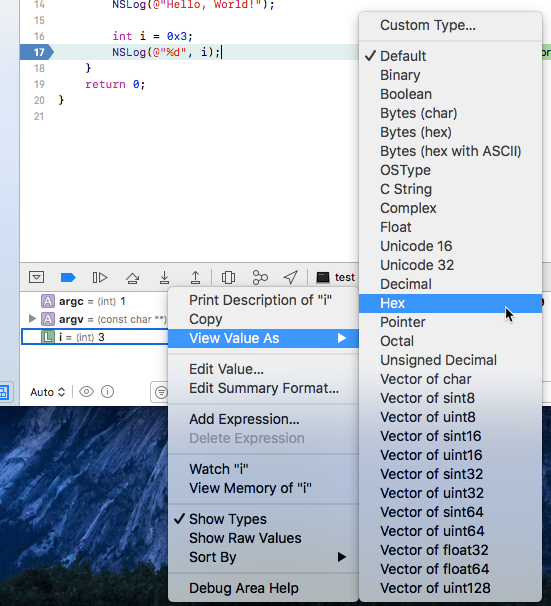Screen dimensions: 551x606
Task: Expand the argv variable disclosure triangle
Action: 32,319
